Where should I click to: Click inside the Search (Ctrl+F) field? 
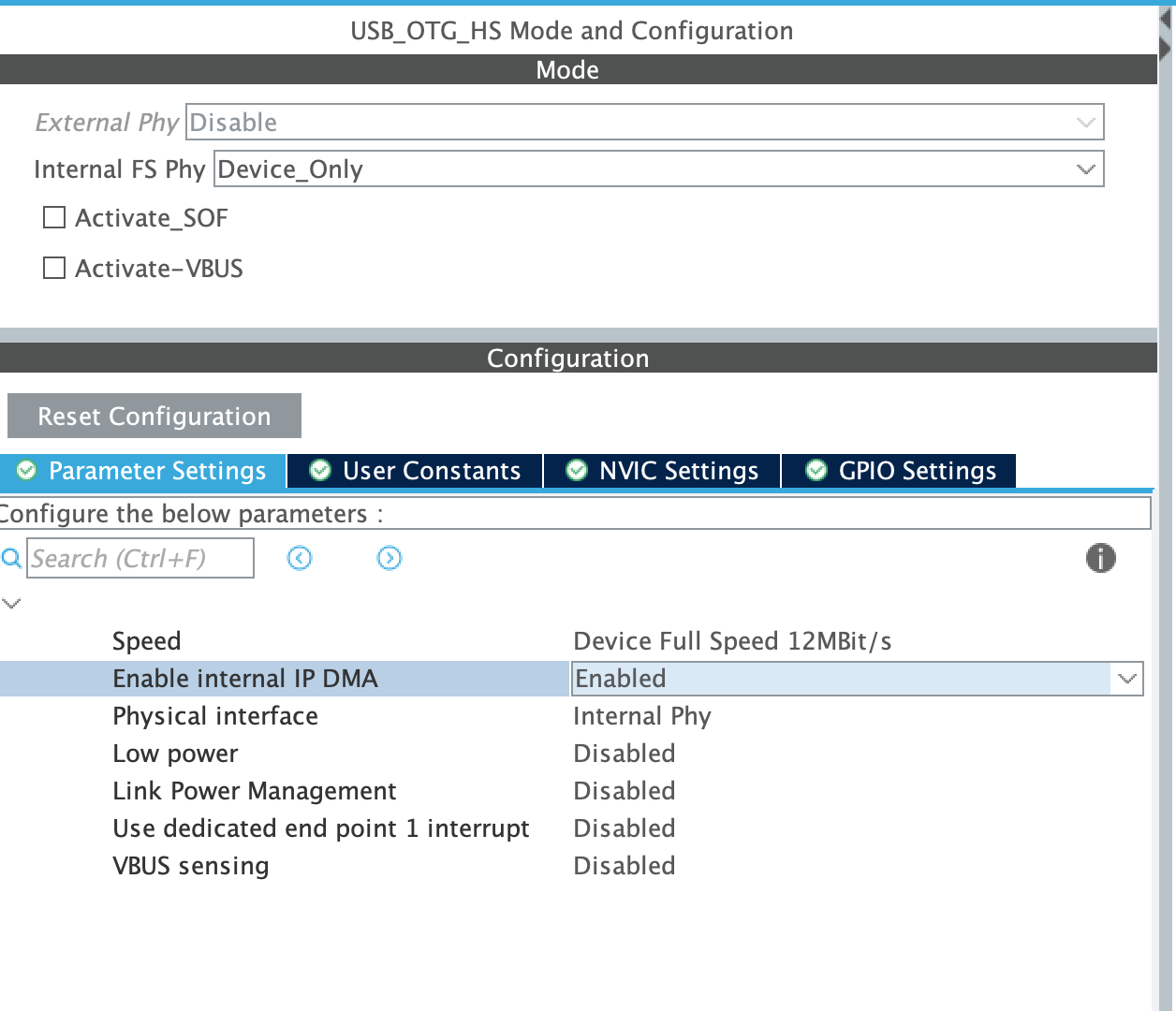pos(140,558)
